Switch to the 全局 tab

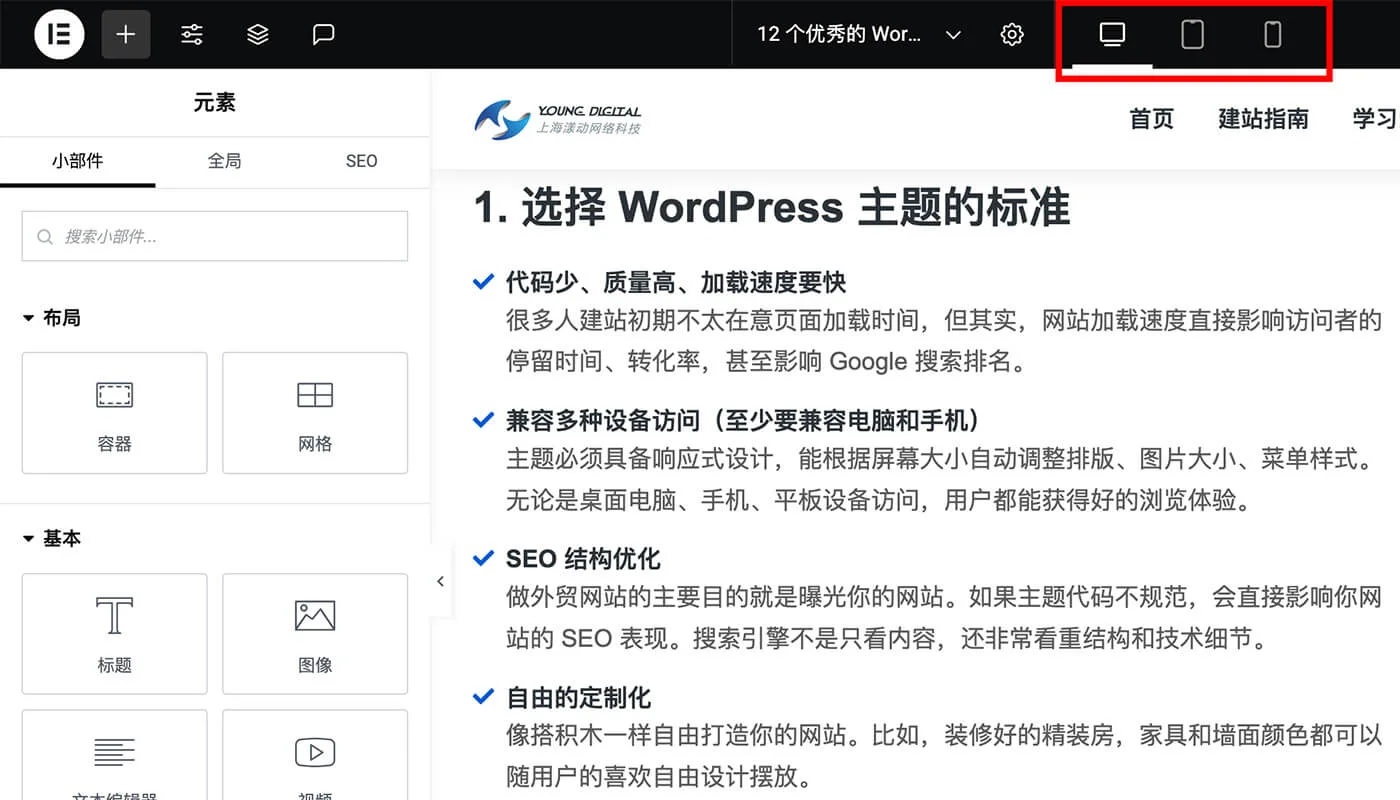pos(224,161)
